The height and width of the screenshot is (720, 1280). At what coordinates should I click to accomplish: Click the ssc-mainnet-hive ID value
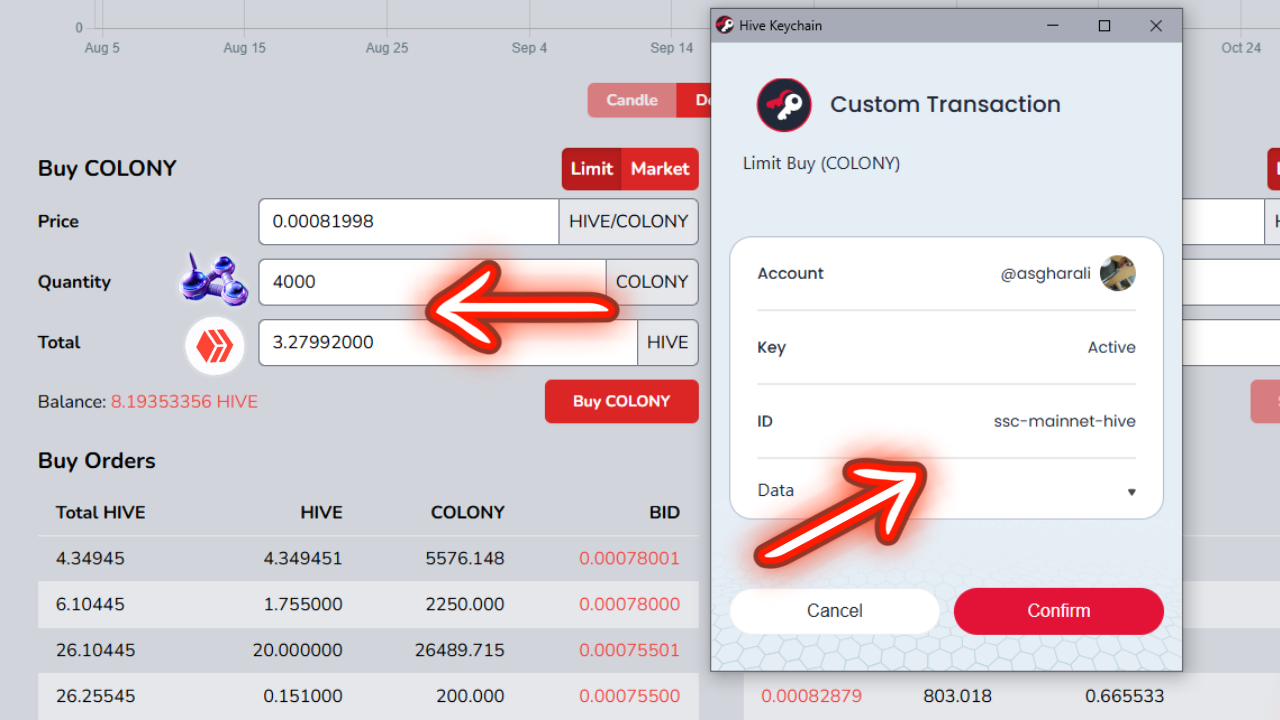[x=1065, y=421]
